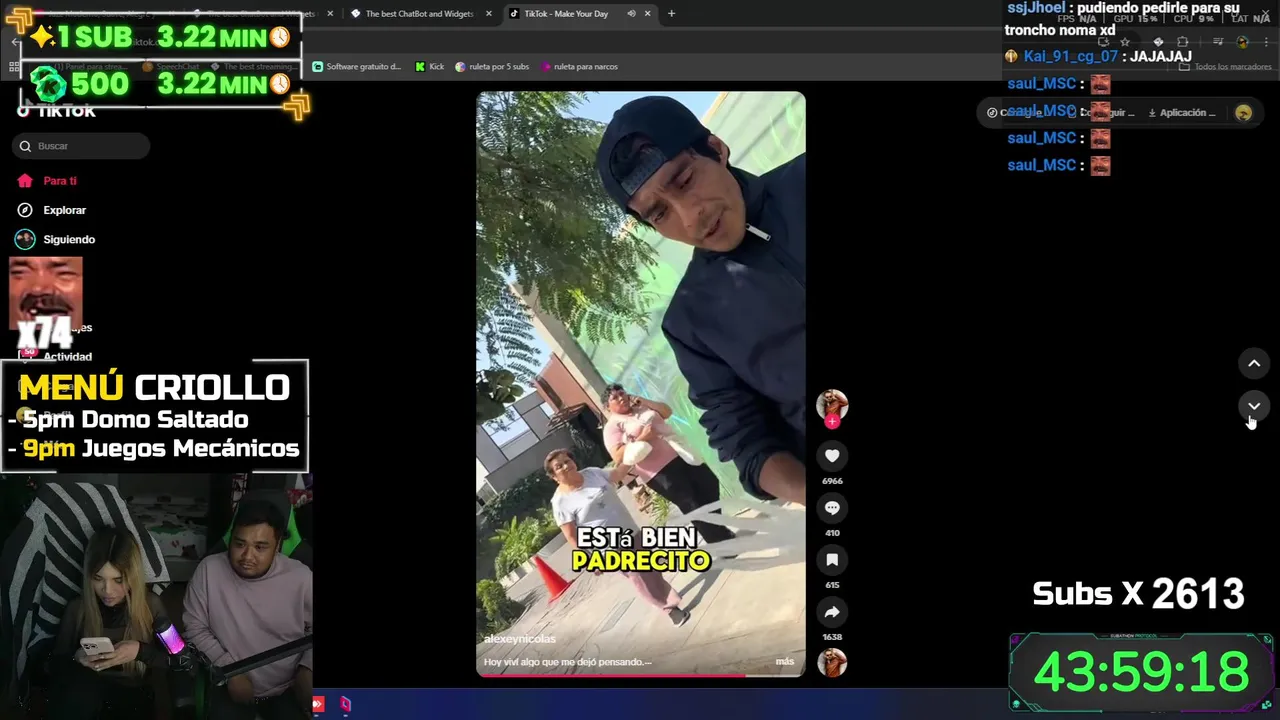This screenshot has width=1280, height=720.
Task: Click the 'Aplicación' download button
Action: click(x=1182, y=113)
